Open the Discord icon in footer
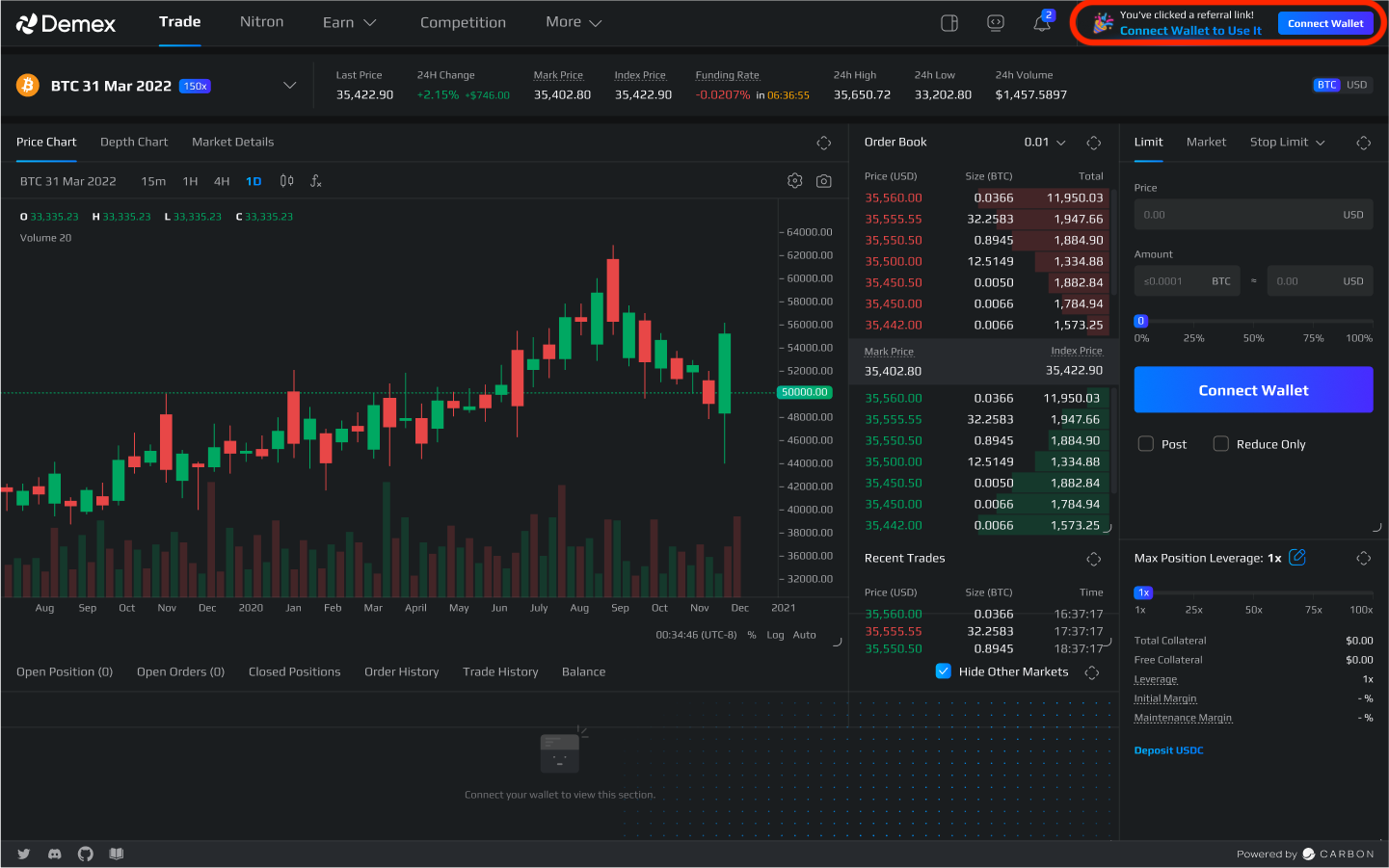 tap(55, 854)
